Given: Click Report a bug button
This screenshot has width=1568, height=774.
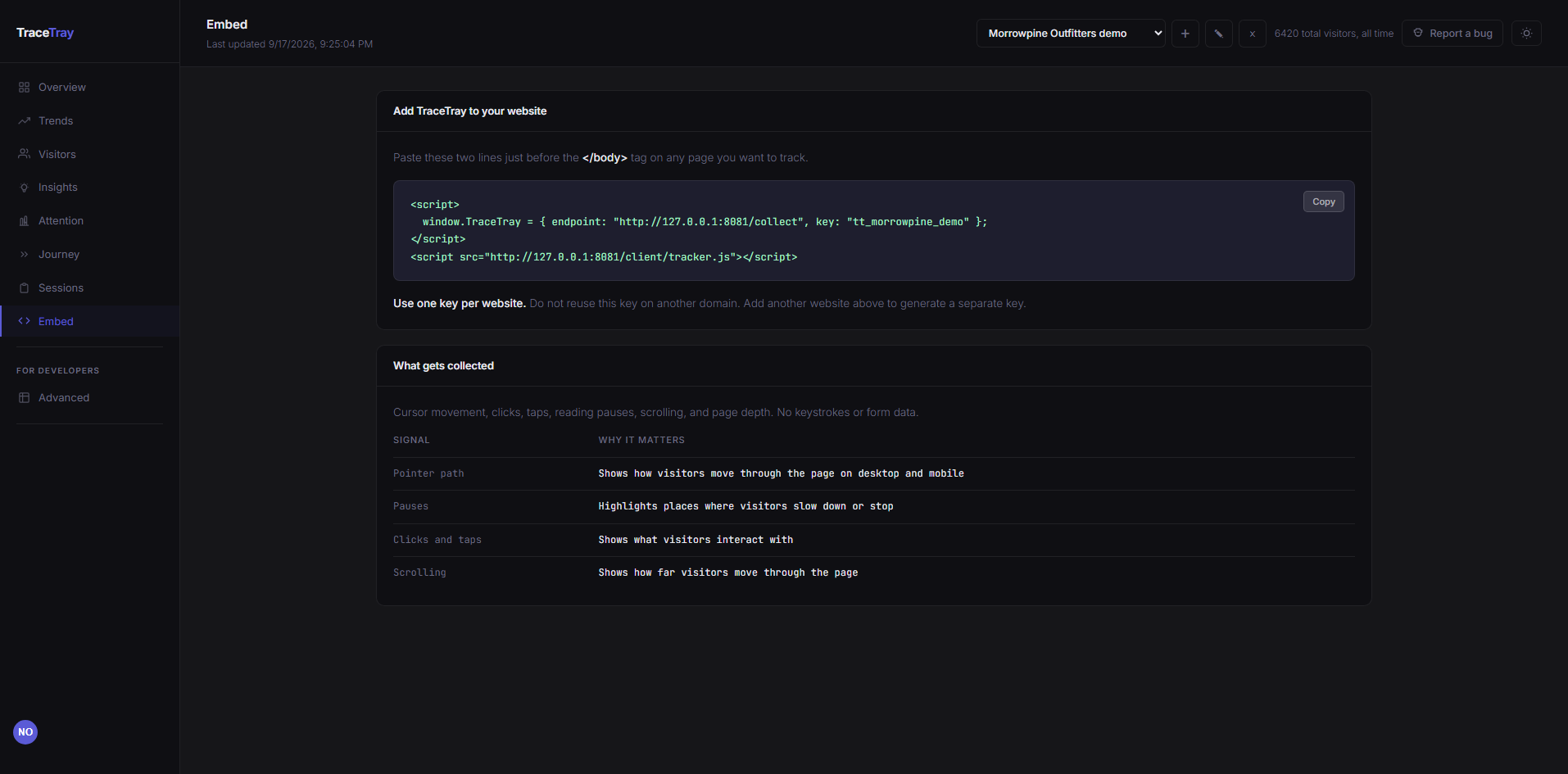Looking at the screenshot, I should click(x=1452, y=34).
